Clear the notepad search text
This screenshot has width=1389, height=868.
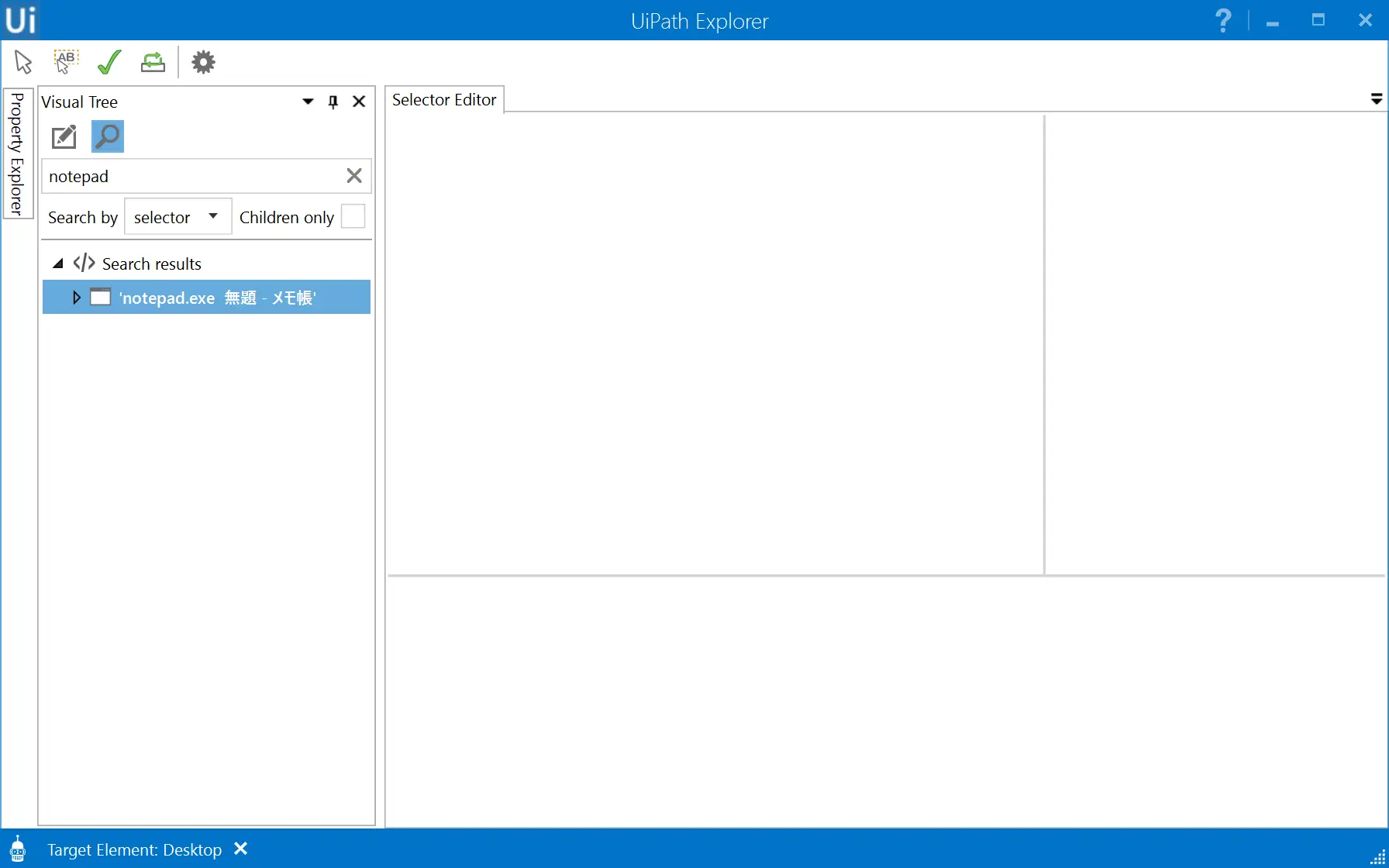pyautogui.click(x=354, y=176)
